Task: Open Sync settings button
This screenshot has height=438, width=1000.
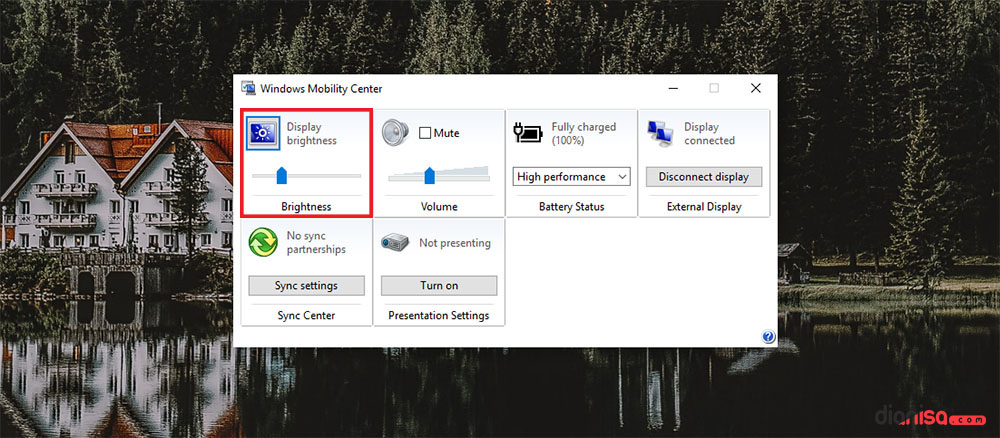Action: pyautogui.click(x=306, y=286)
